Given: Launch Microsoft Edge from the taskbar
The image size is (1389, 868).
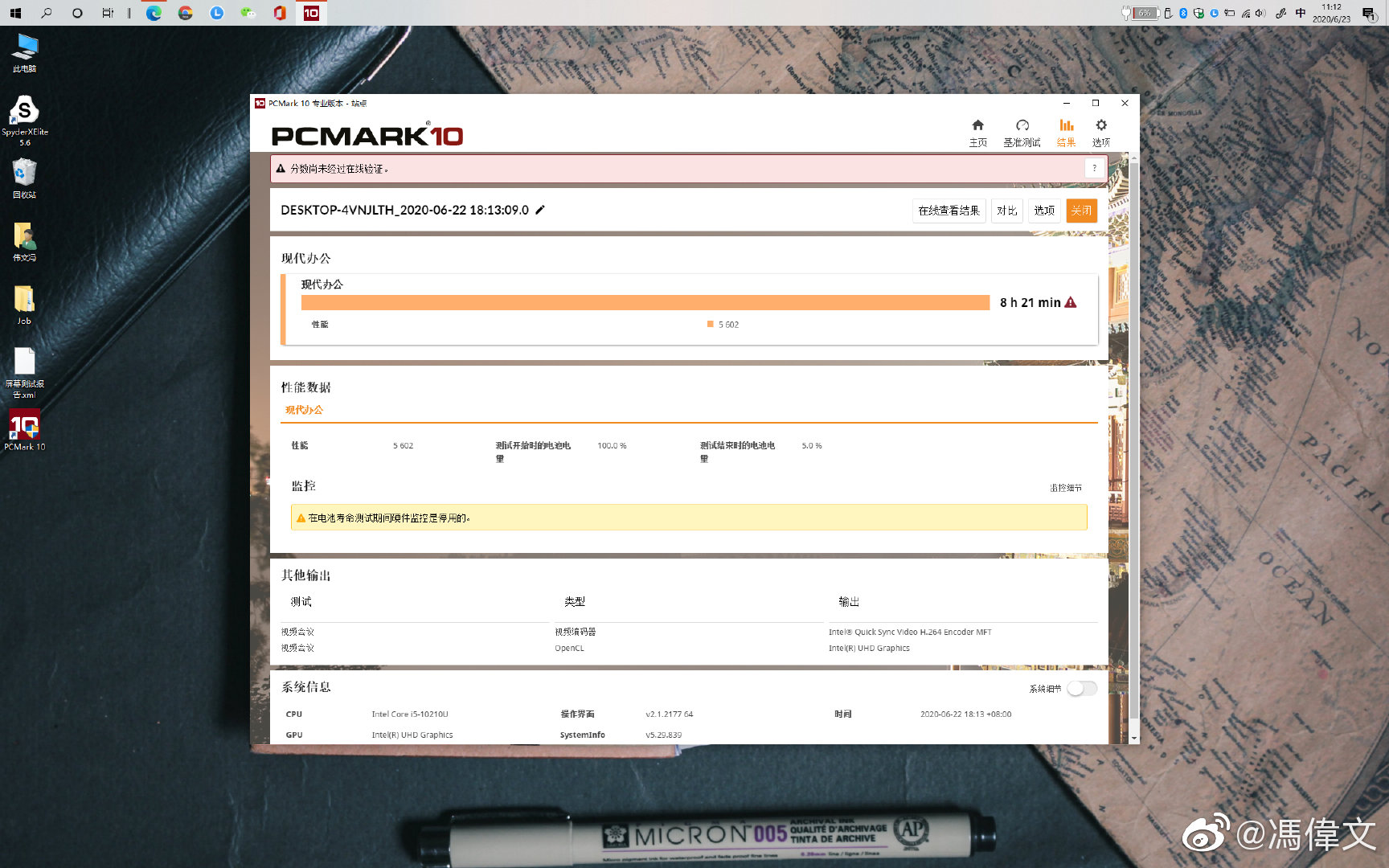Looking at the screenshot, I should tap(154, 13).
